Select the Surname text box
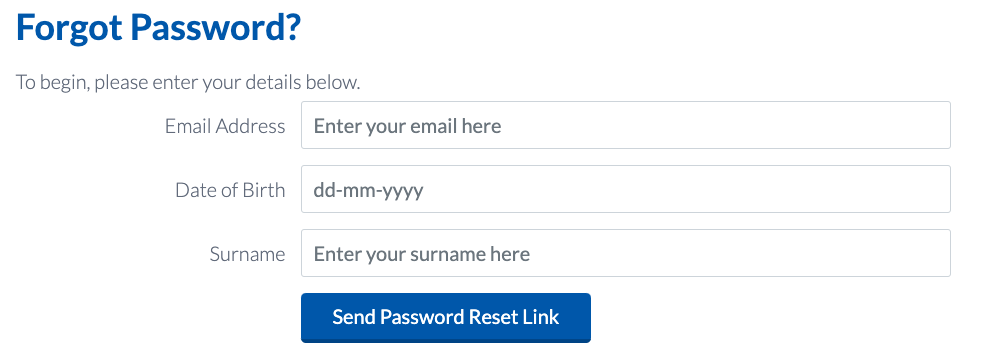The image size is (988, 360). click(x=626, y=253)
